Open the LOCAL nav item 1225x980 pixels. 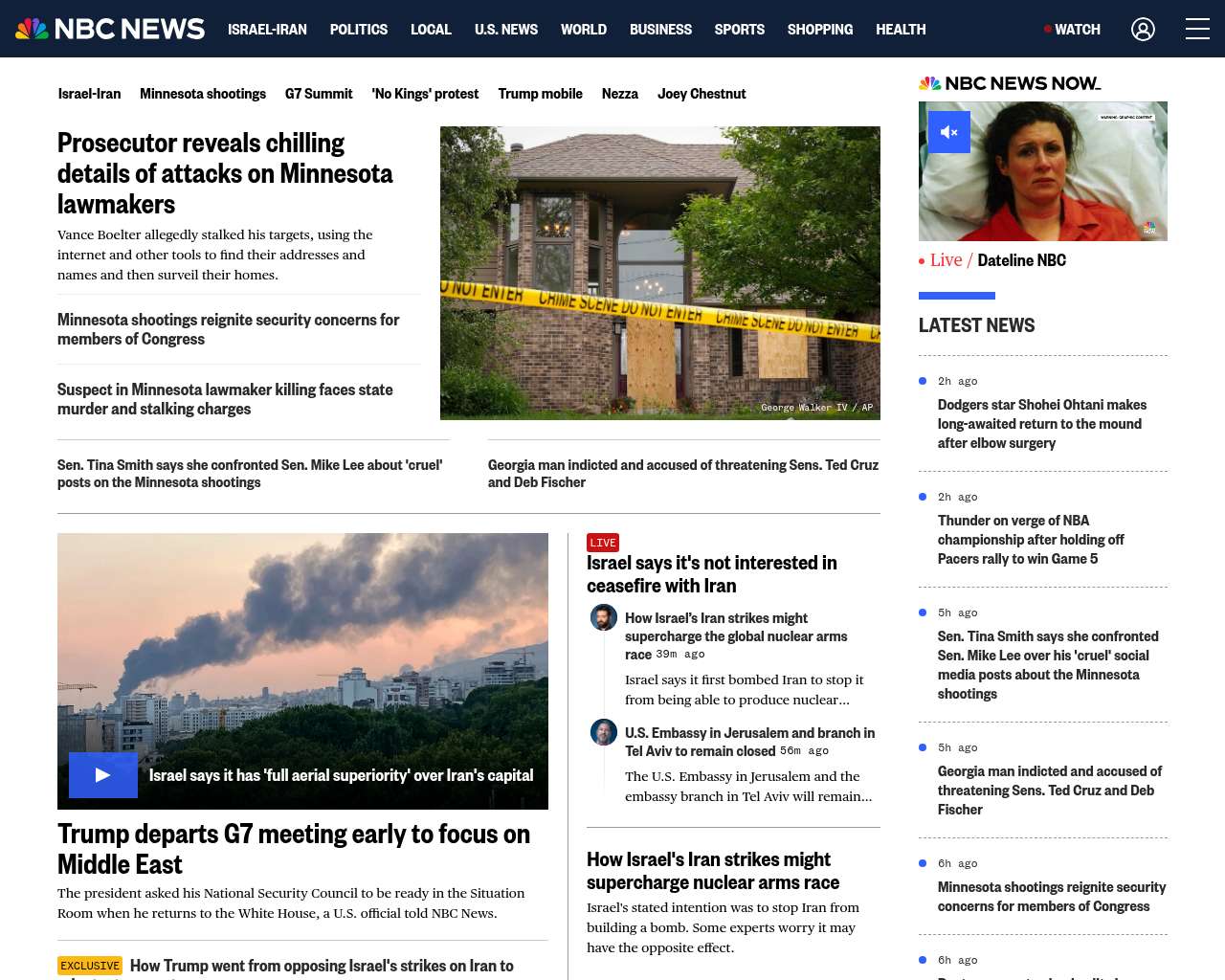click(431, 30)
